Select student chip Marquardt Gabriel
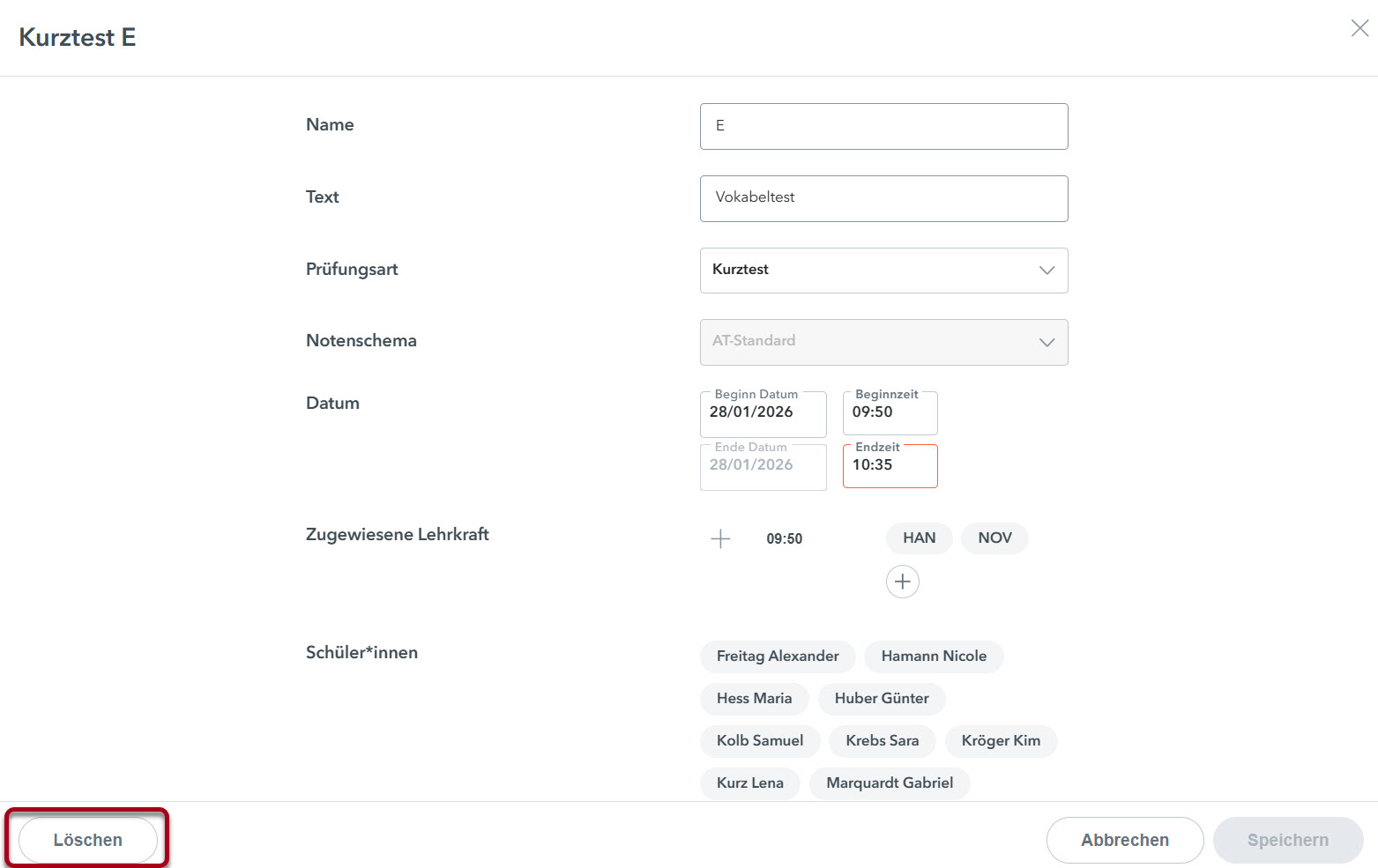Screen dimensions: 1378x868 (890, 783)
